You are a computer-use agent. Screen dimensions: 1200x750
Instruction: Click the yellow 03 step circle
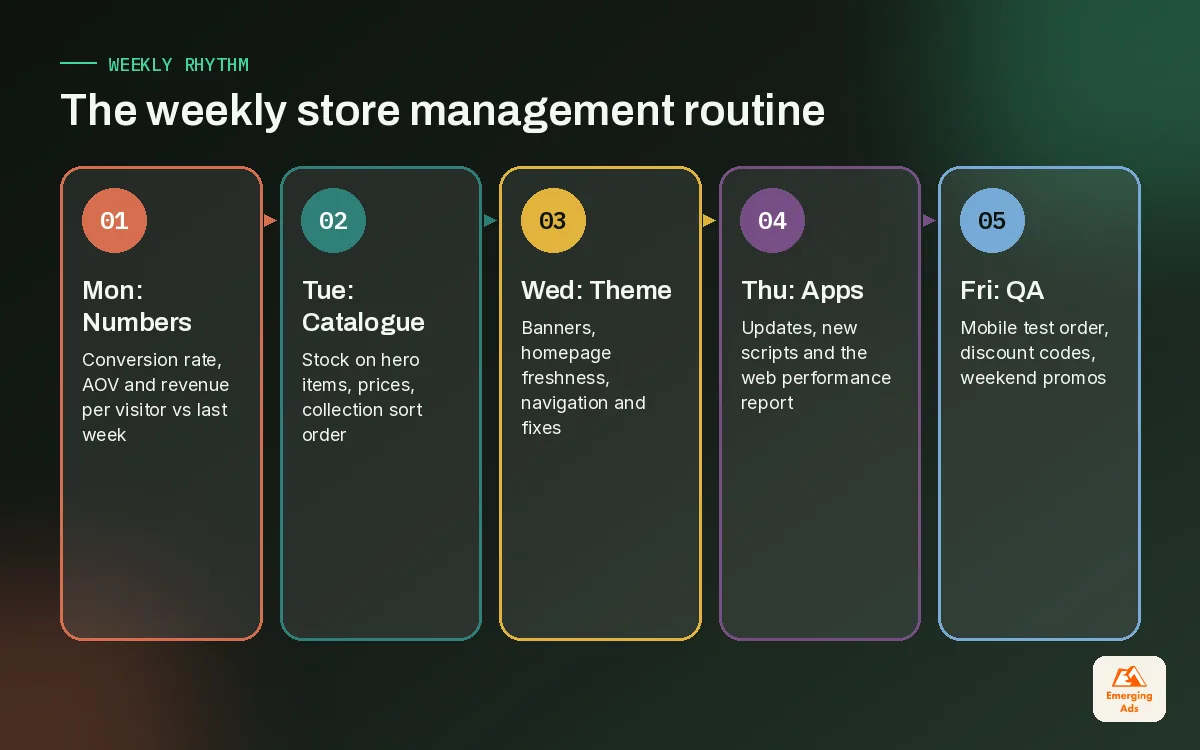click(553, 220)
